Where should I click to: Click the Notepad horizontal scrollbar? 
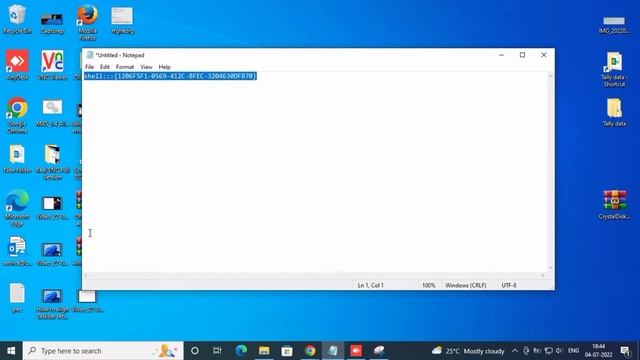click(x=314, y=276)
